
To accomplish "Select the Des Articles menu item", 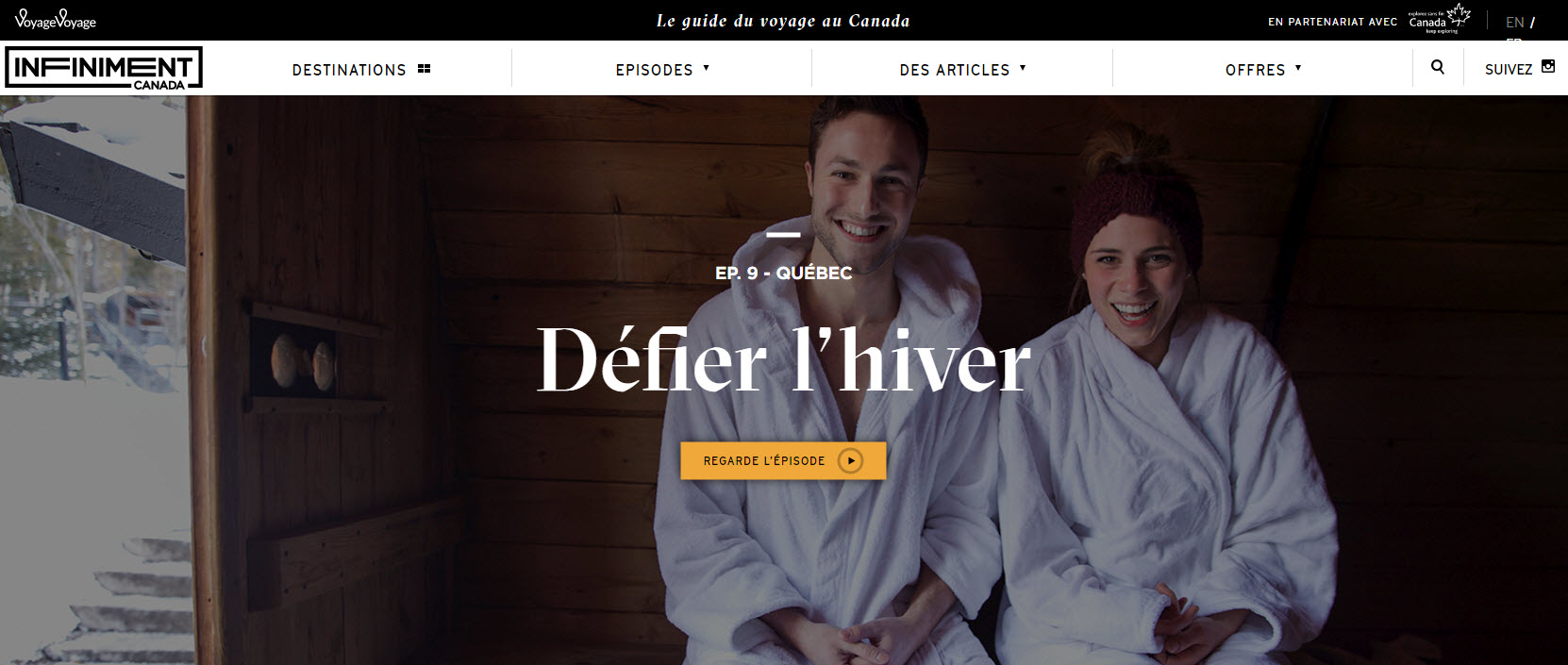I will (x=954, y=70).
